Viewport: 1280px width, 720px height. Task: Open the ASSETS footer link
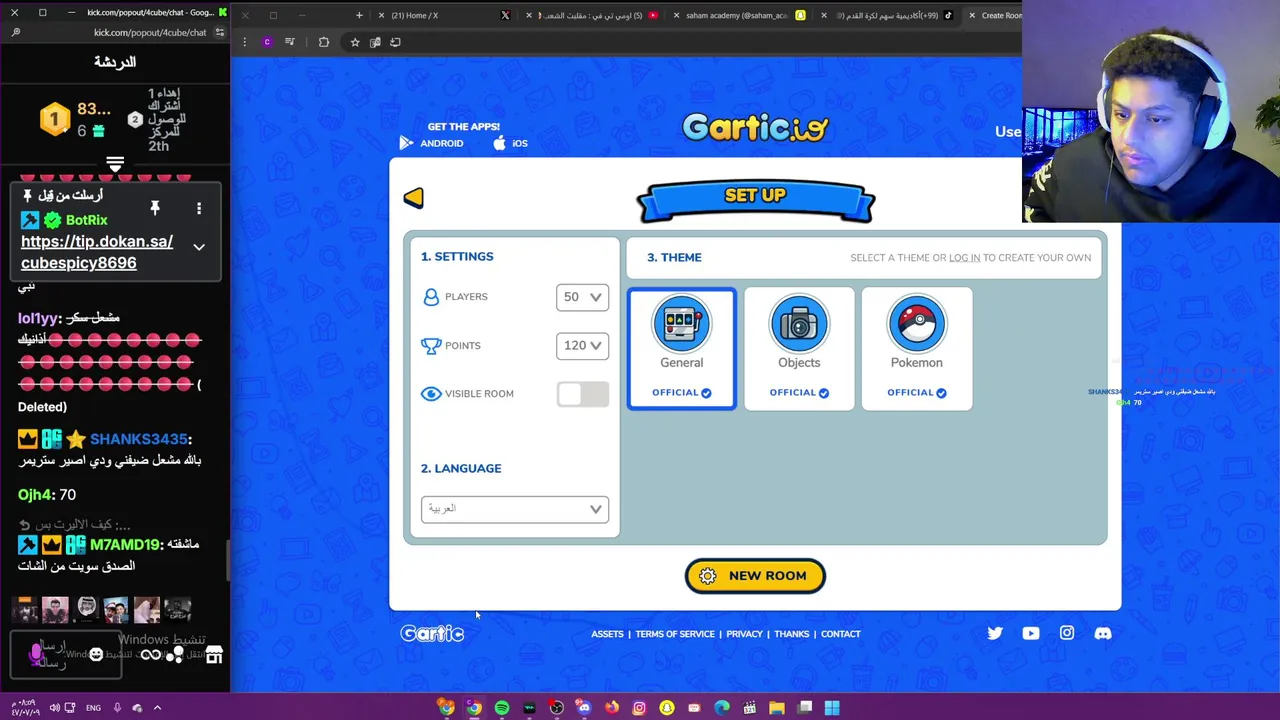point(607,634)
